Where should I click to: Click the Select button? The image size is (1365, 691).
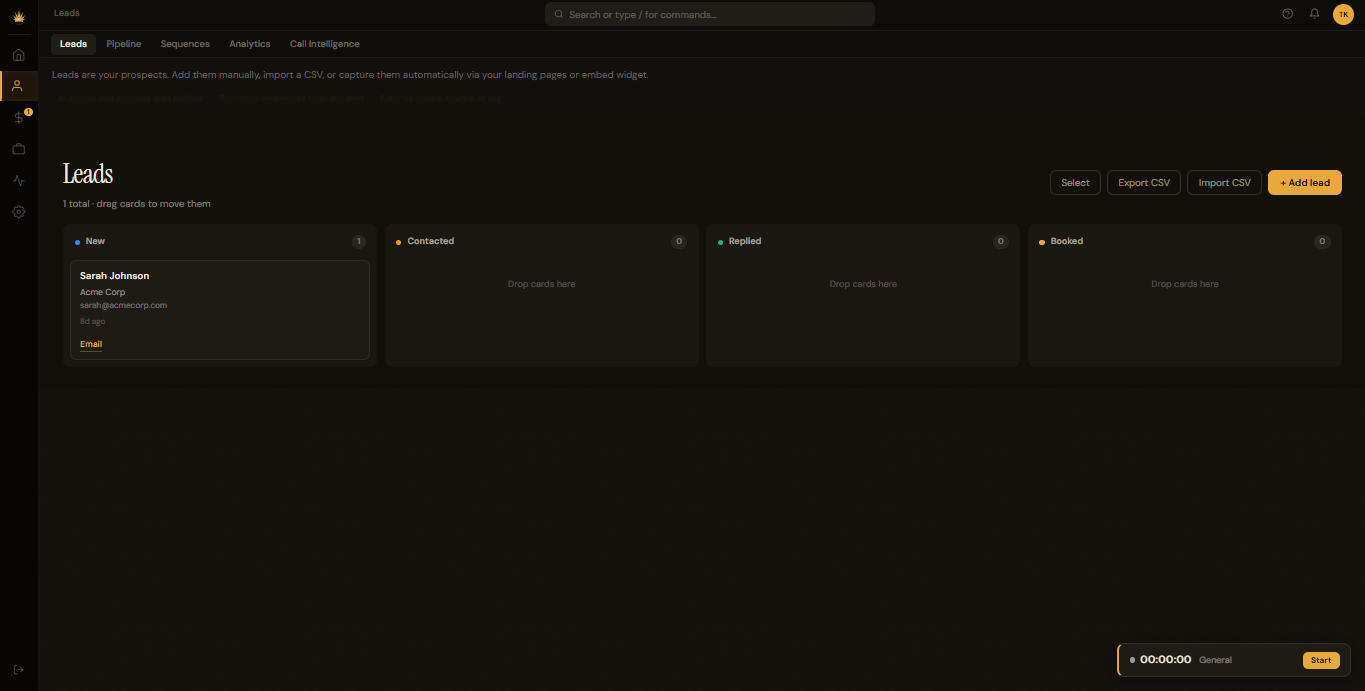(x=1075, y=183)
